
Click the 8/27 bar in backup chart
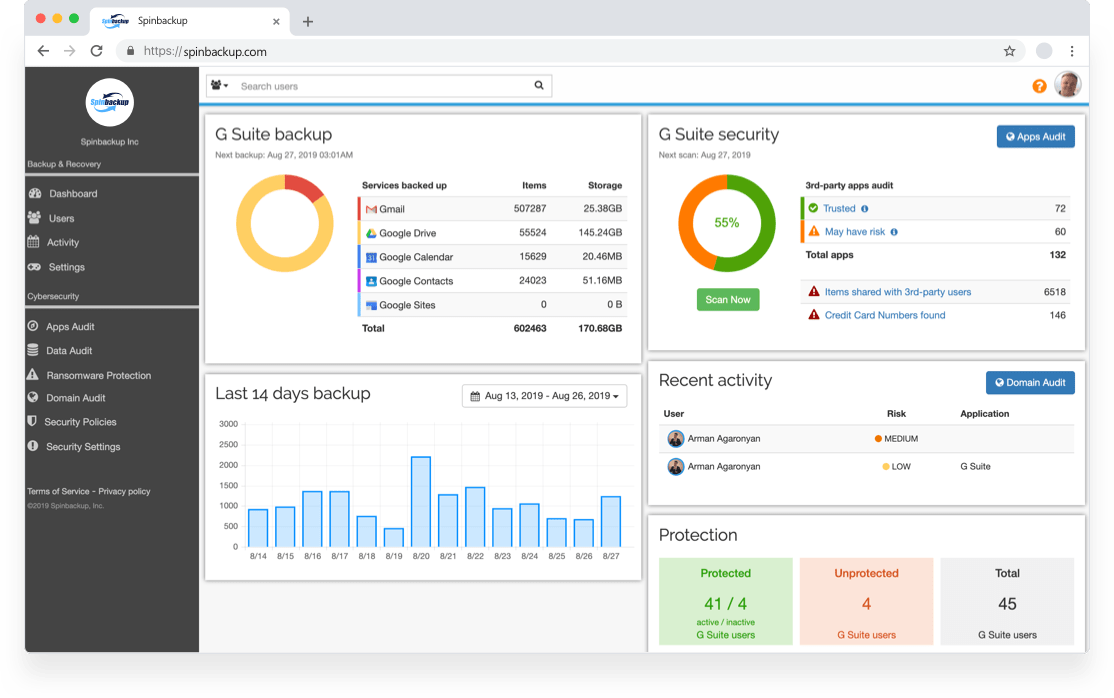[x=611, y=522]
